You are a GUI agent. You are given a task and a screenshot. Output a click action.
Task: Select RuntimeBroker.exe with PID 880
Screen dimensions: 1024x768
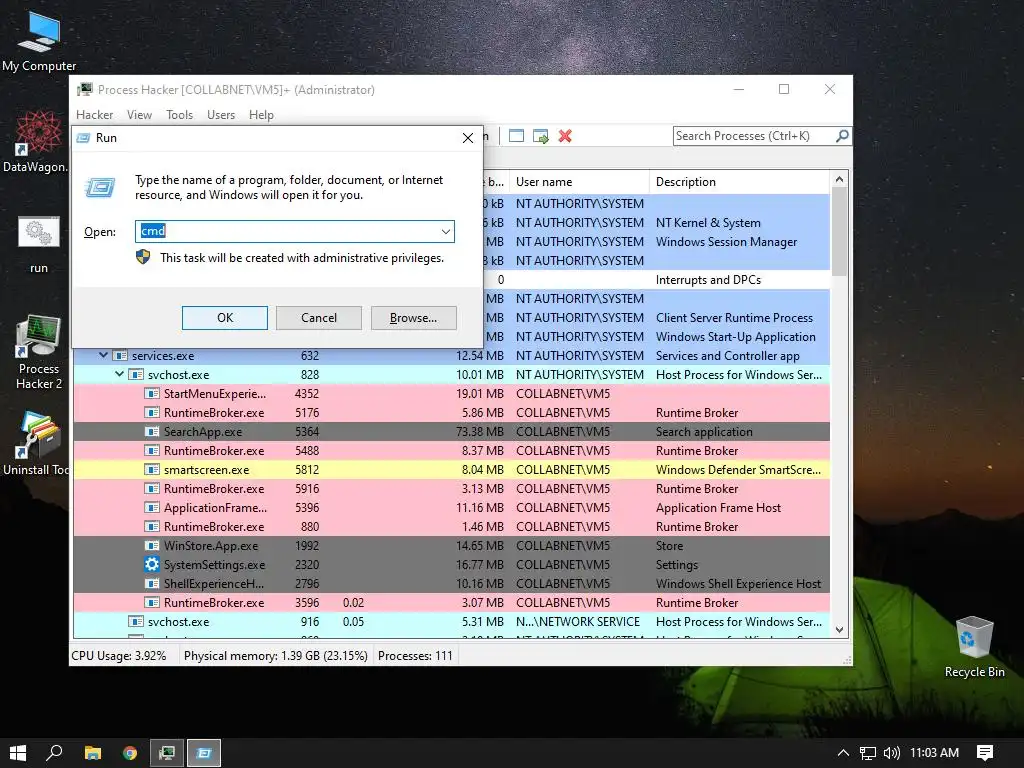click(451, 526)
